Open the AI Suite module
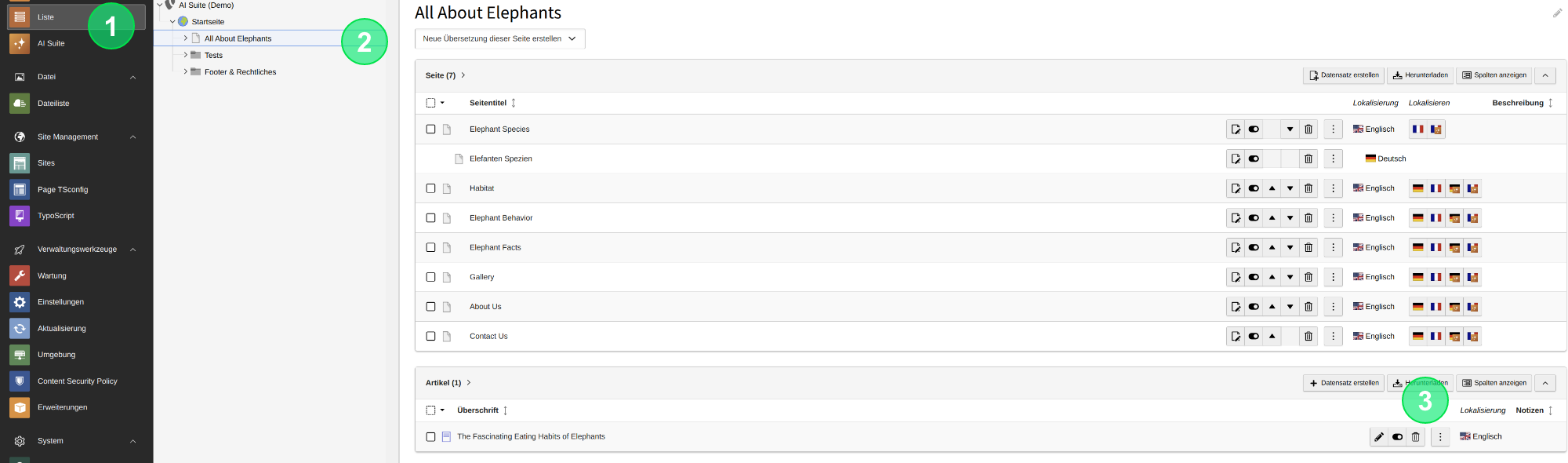The image size is (1568, 463). coord(77,44)
